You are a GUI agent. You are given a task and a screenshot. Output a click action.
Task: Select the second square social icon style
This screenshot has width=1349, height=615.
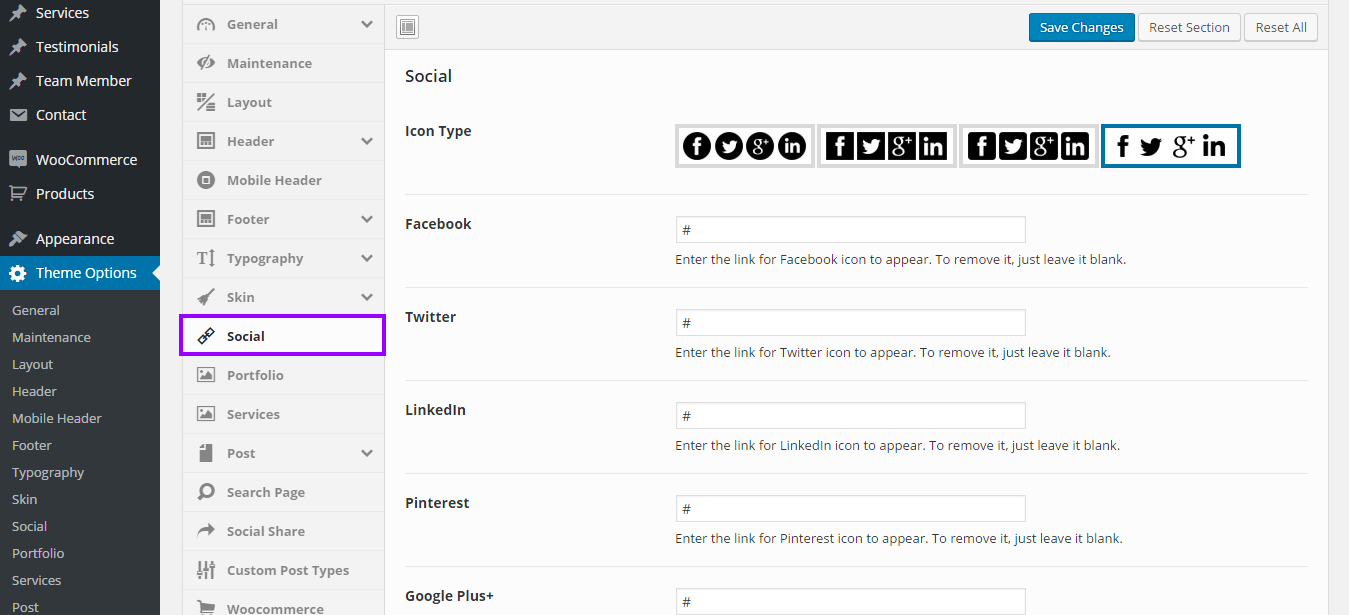click(x=887, y=146)
